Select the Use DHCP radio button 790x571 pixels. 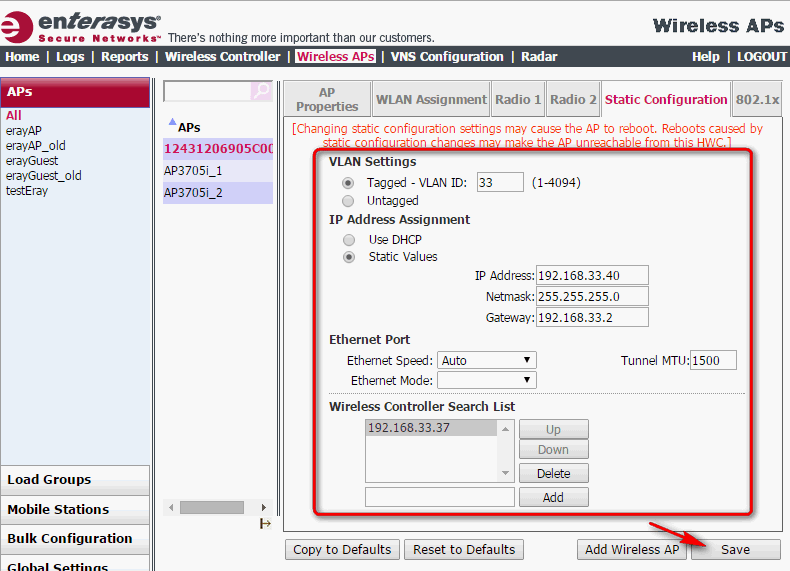pyautogui.click(x=349, y=240)
